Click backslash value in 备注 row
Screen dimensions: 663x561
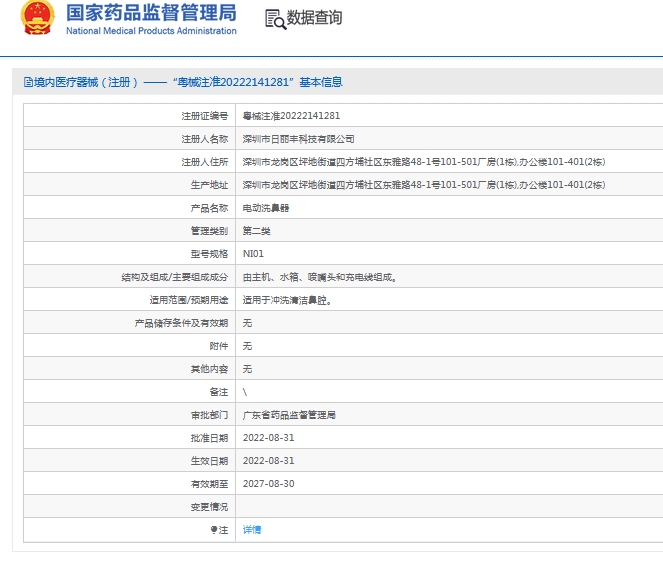(x=245, y=392)
